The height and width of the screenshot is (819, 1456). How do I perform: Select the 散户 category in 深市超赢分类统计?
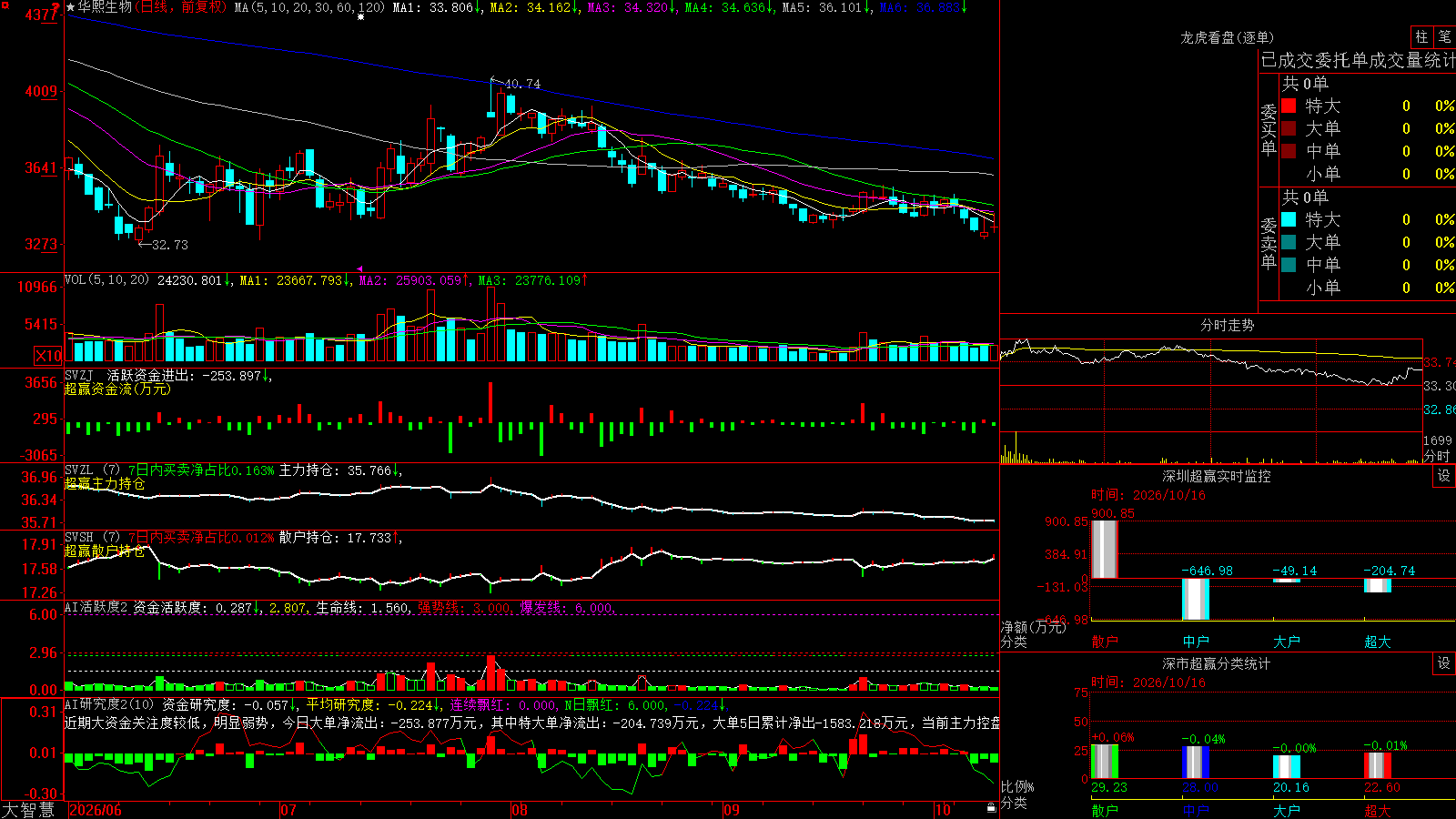coord(1105,810)
